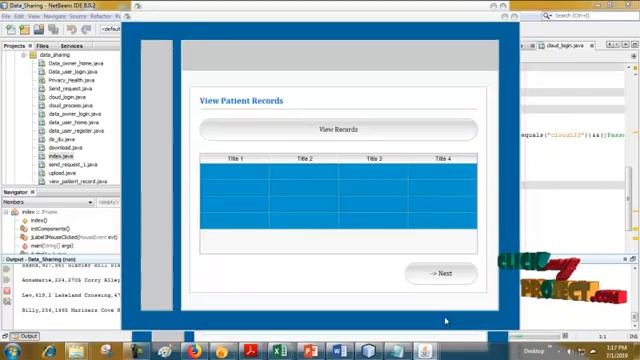640x360 pixels.
Task: Click the Open Project toolbar icon
Action: coord(39,29)
